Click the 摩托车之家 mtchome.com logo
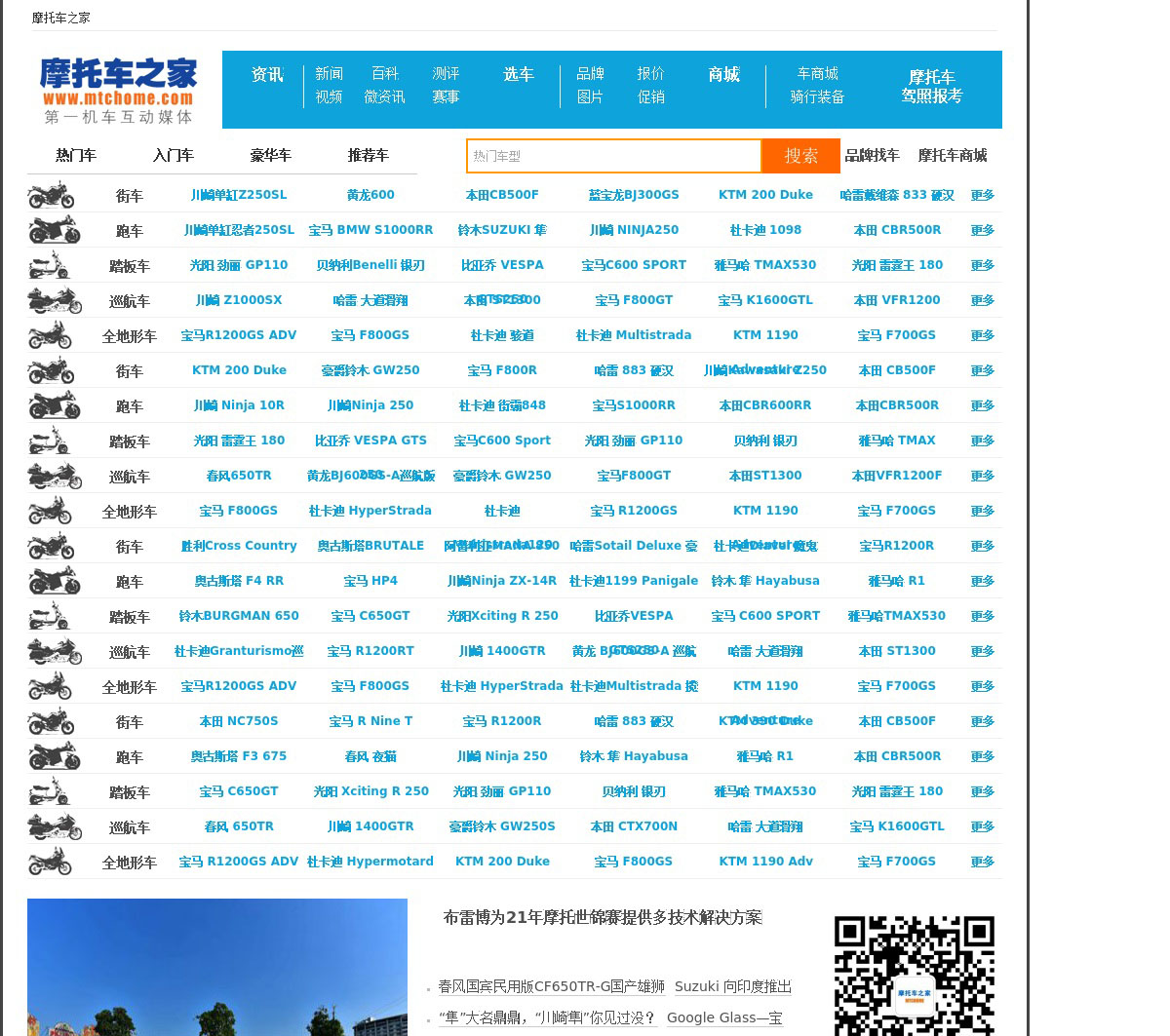This screenshot has height=1036, width=1170. (x=118, y=90)
